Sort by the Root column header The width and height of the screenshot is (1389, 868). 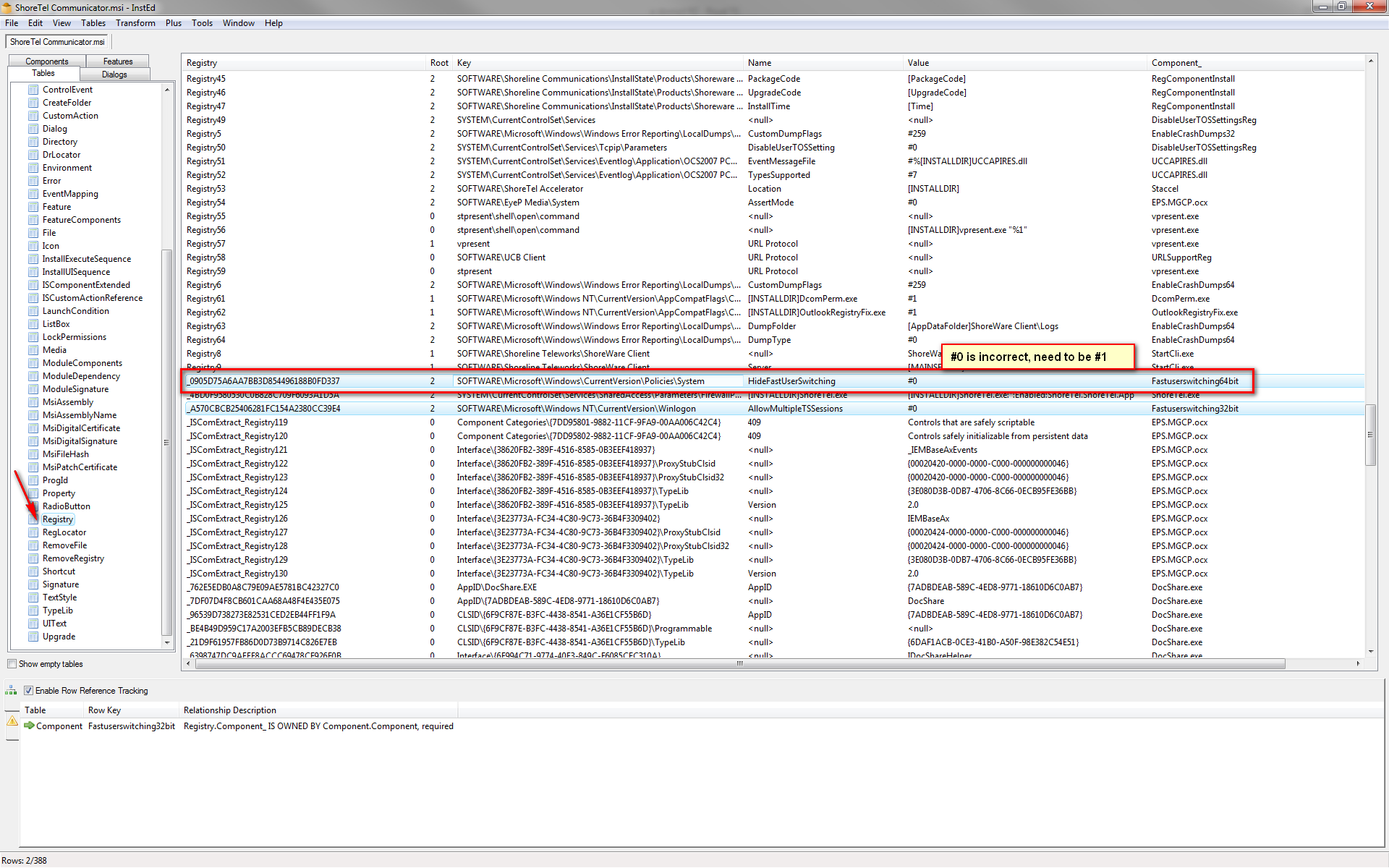(440, 63)
